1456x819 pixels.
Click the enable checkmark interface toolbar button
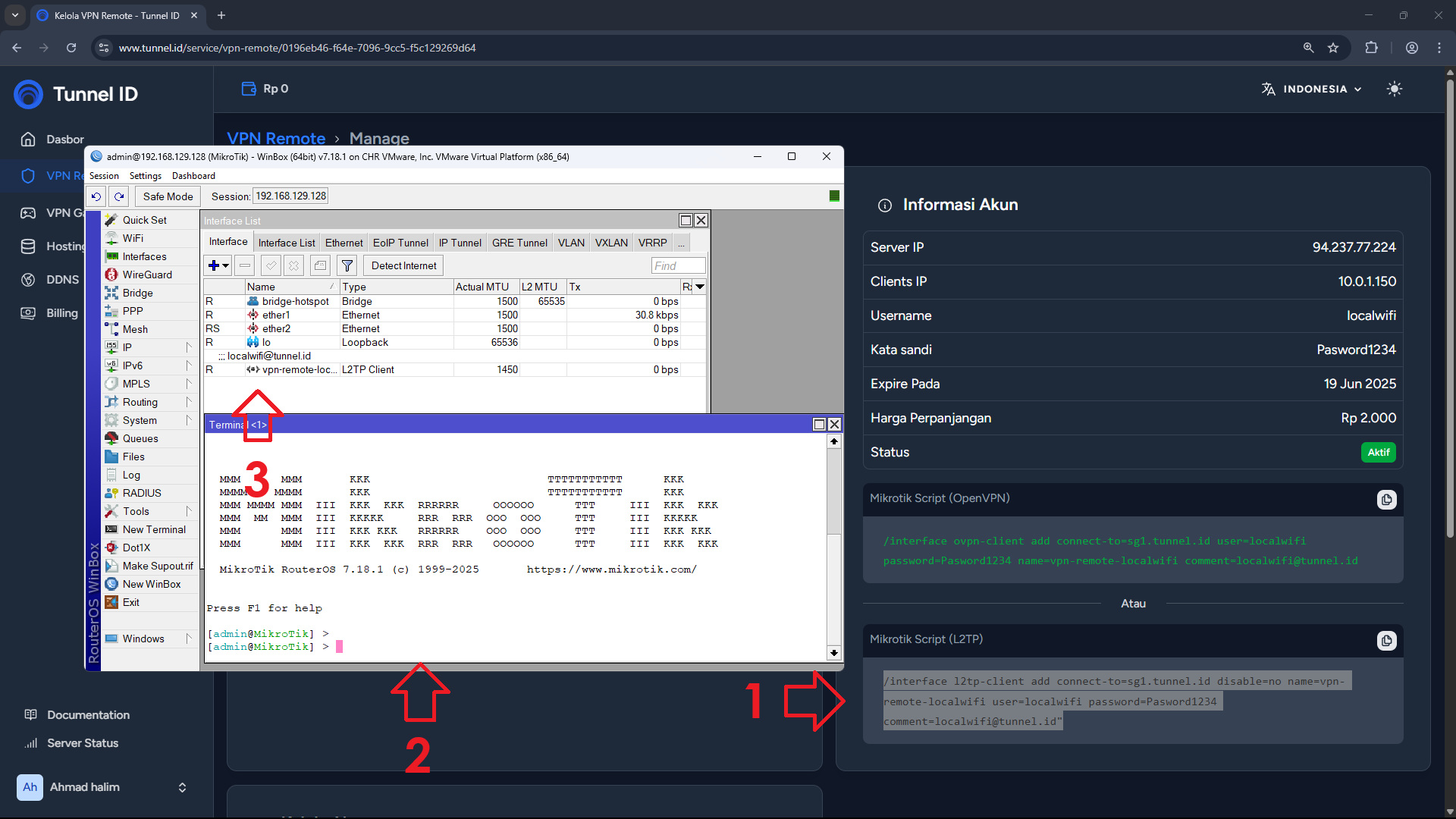point(271,265)
